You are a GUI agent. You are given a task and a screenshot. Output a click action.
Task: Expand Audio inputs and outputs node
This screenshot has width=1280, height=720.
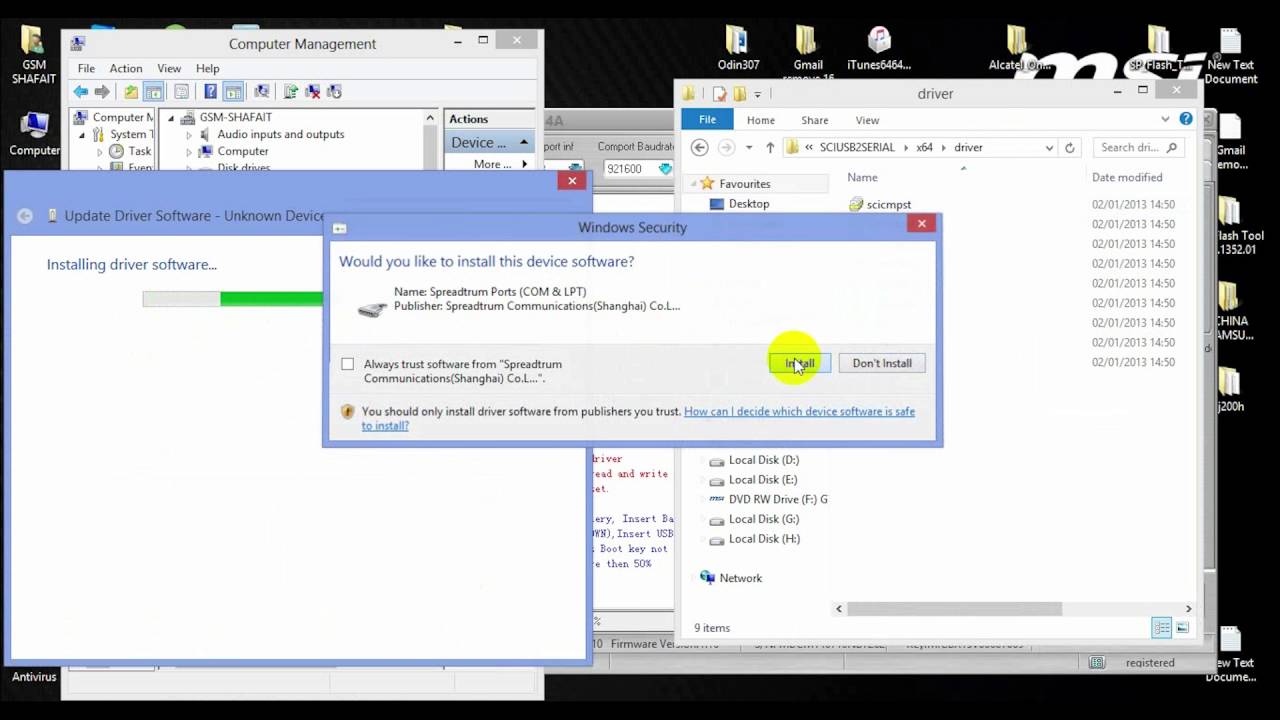(189, 134)
